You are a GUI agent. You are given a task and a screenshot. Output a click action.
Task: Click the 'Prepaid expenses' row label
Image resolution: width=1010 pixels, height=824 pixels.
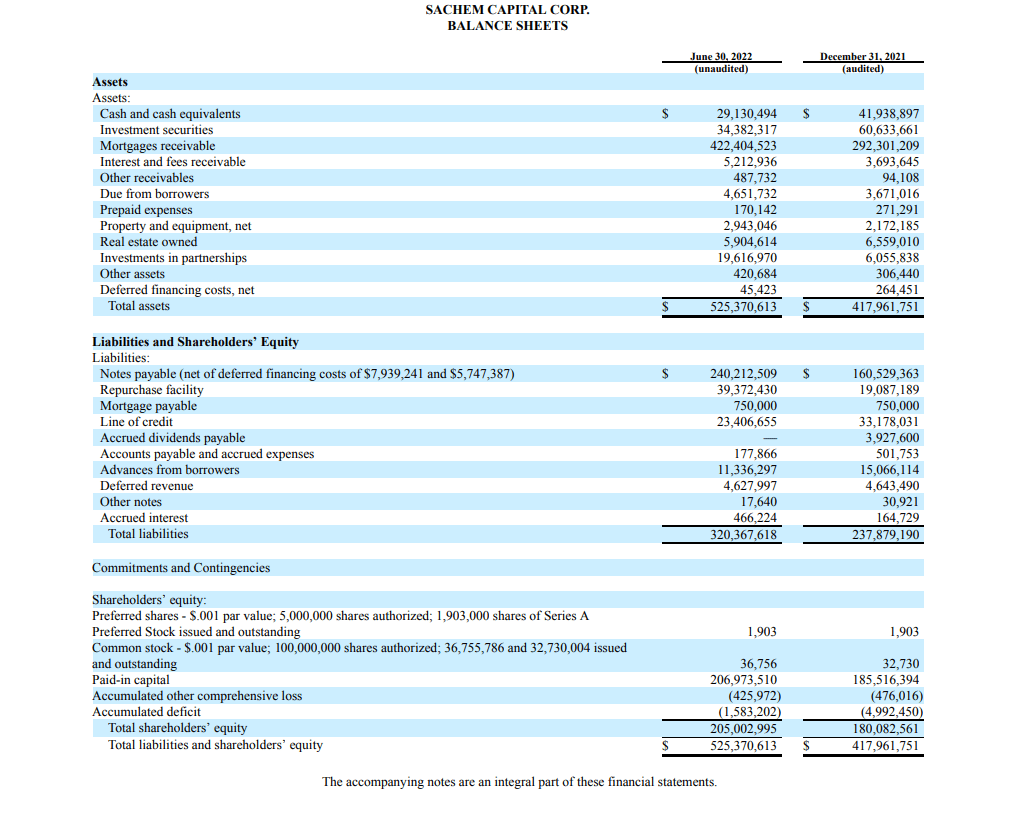tap(146, 210)
